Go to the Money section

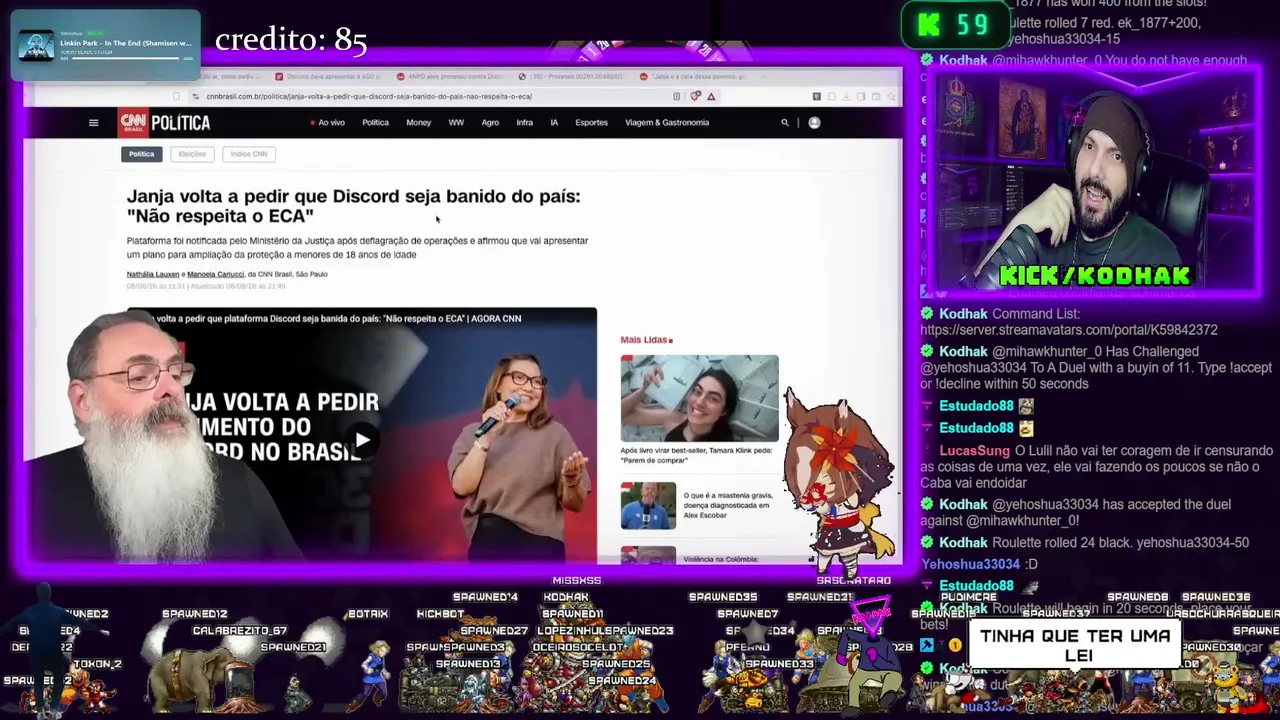tap(418, 123)
